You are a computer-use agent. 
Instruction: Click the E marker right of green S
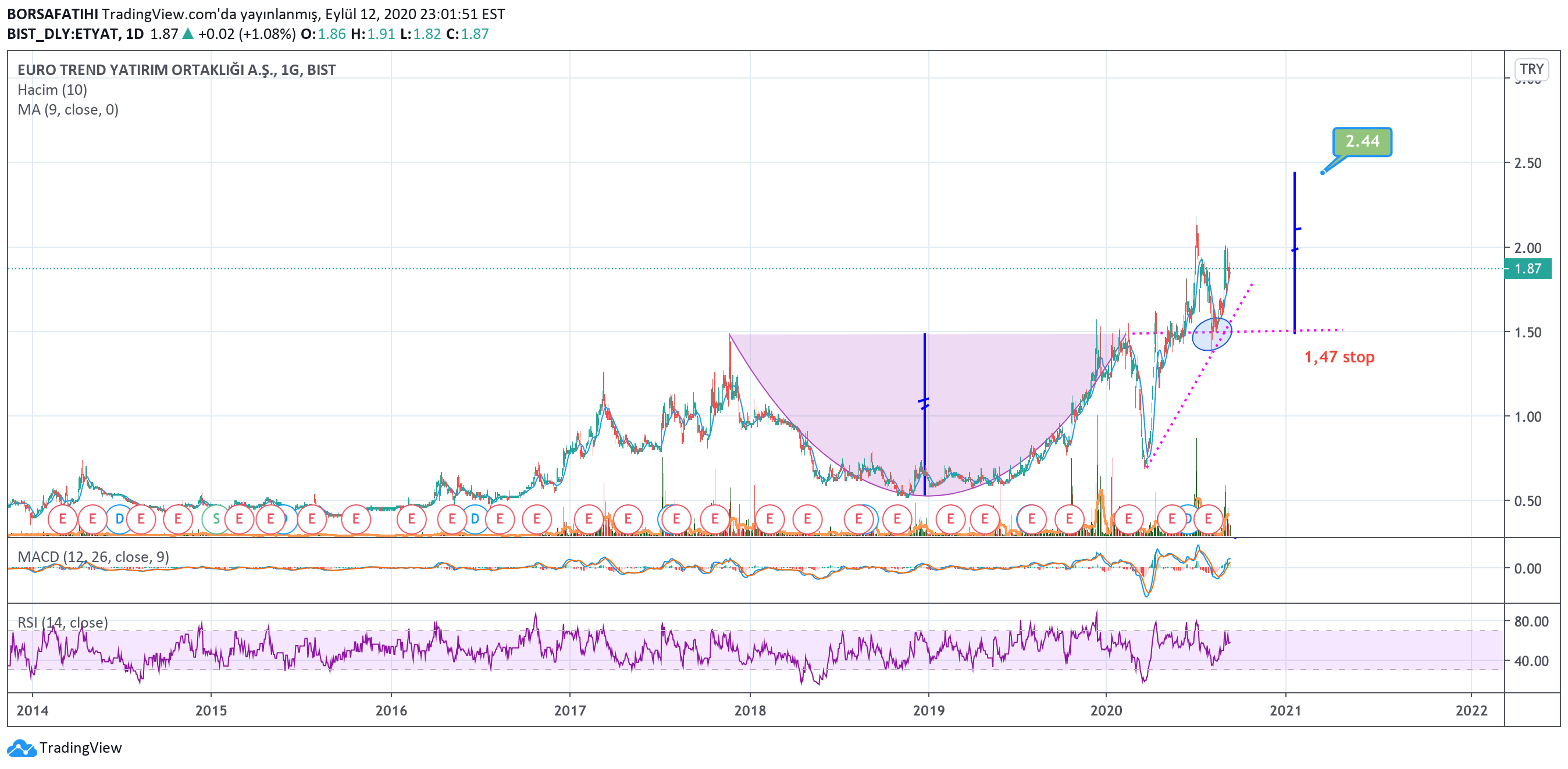[239, 519]
